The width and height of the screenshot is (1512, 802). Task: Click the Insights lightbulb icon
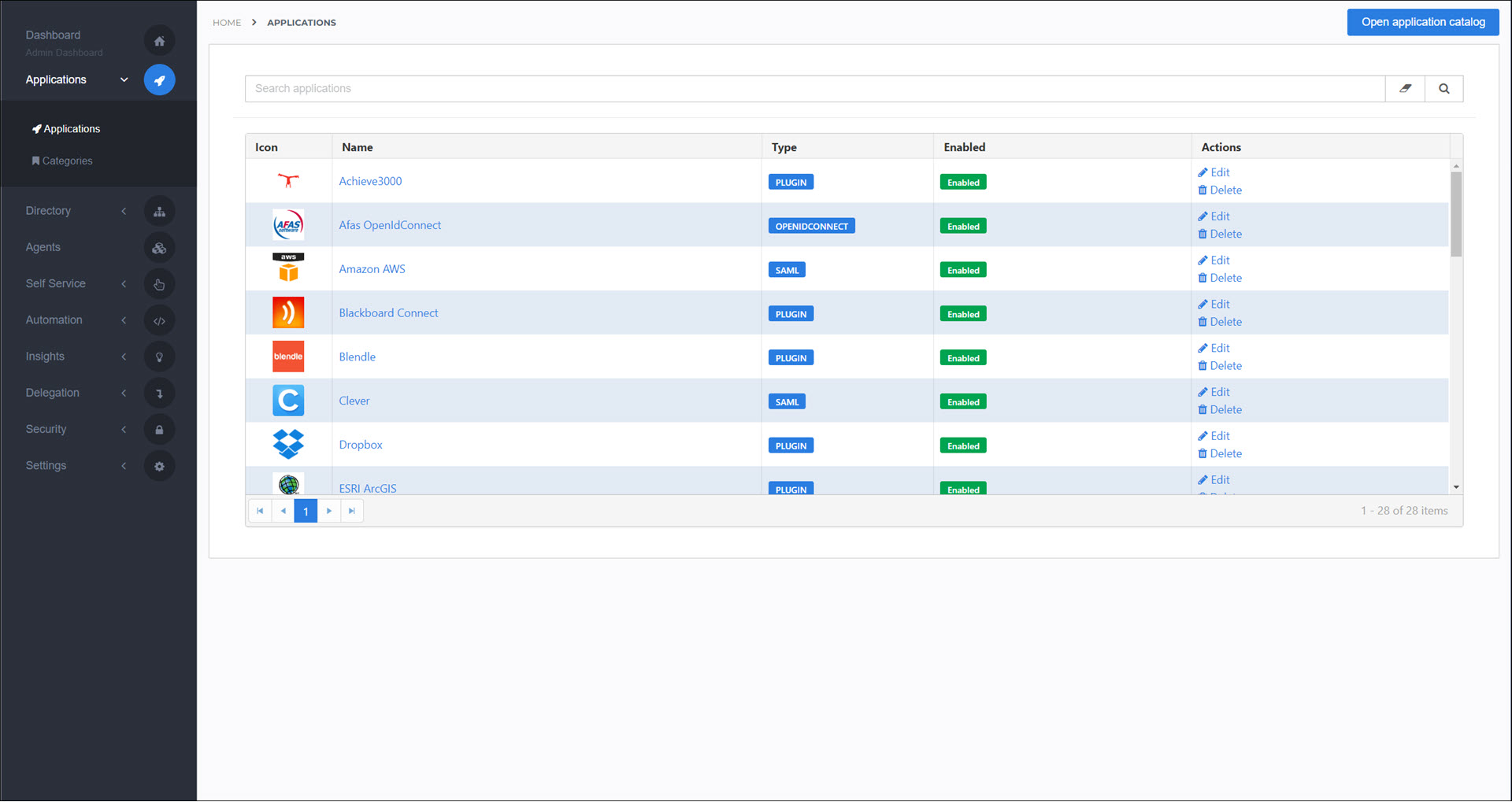(159, 357)
